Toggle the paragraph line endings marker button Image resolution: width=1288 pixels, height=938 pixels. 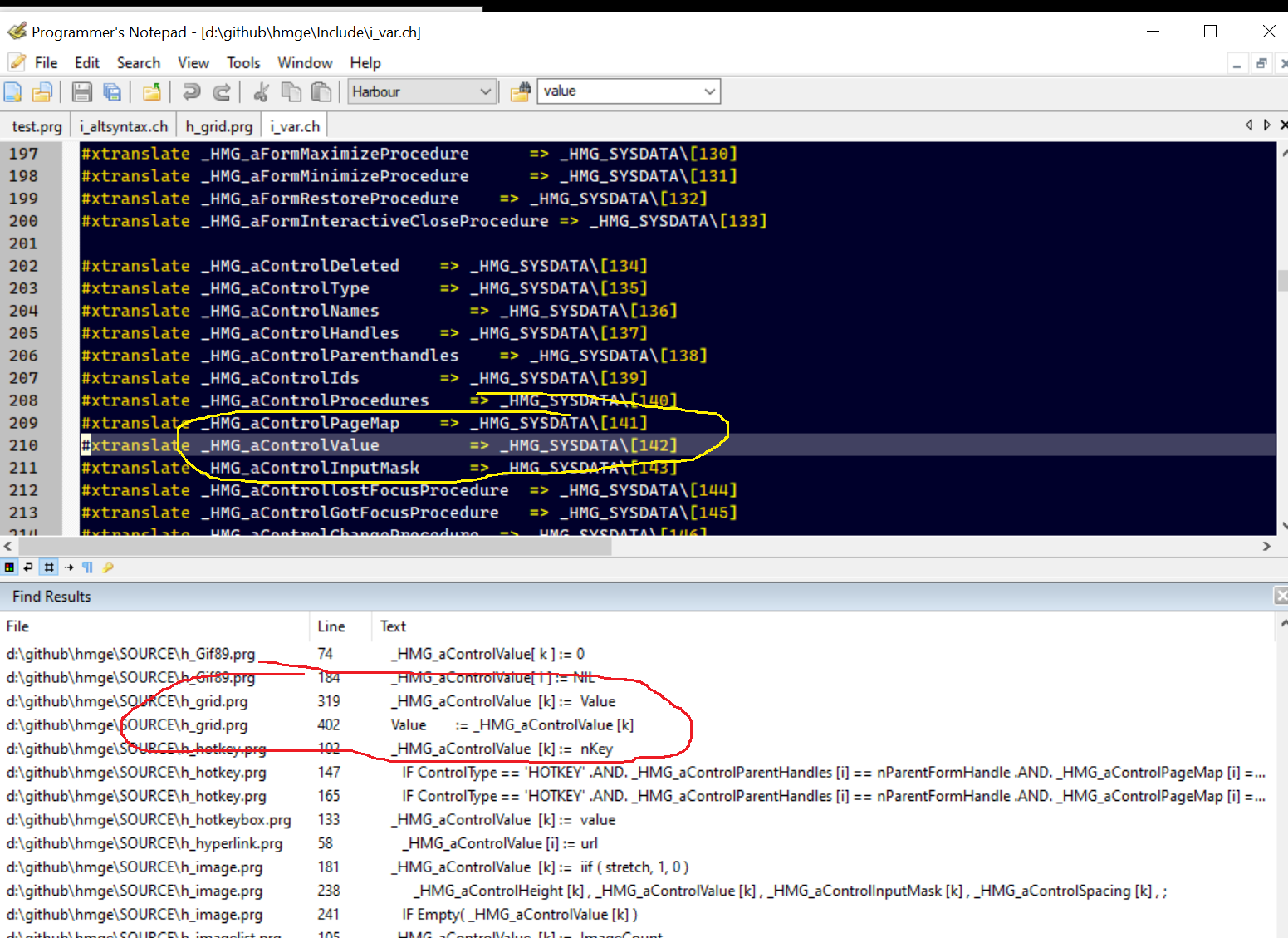(x=88, y=567)
